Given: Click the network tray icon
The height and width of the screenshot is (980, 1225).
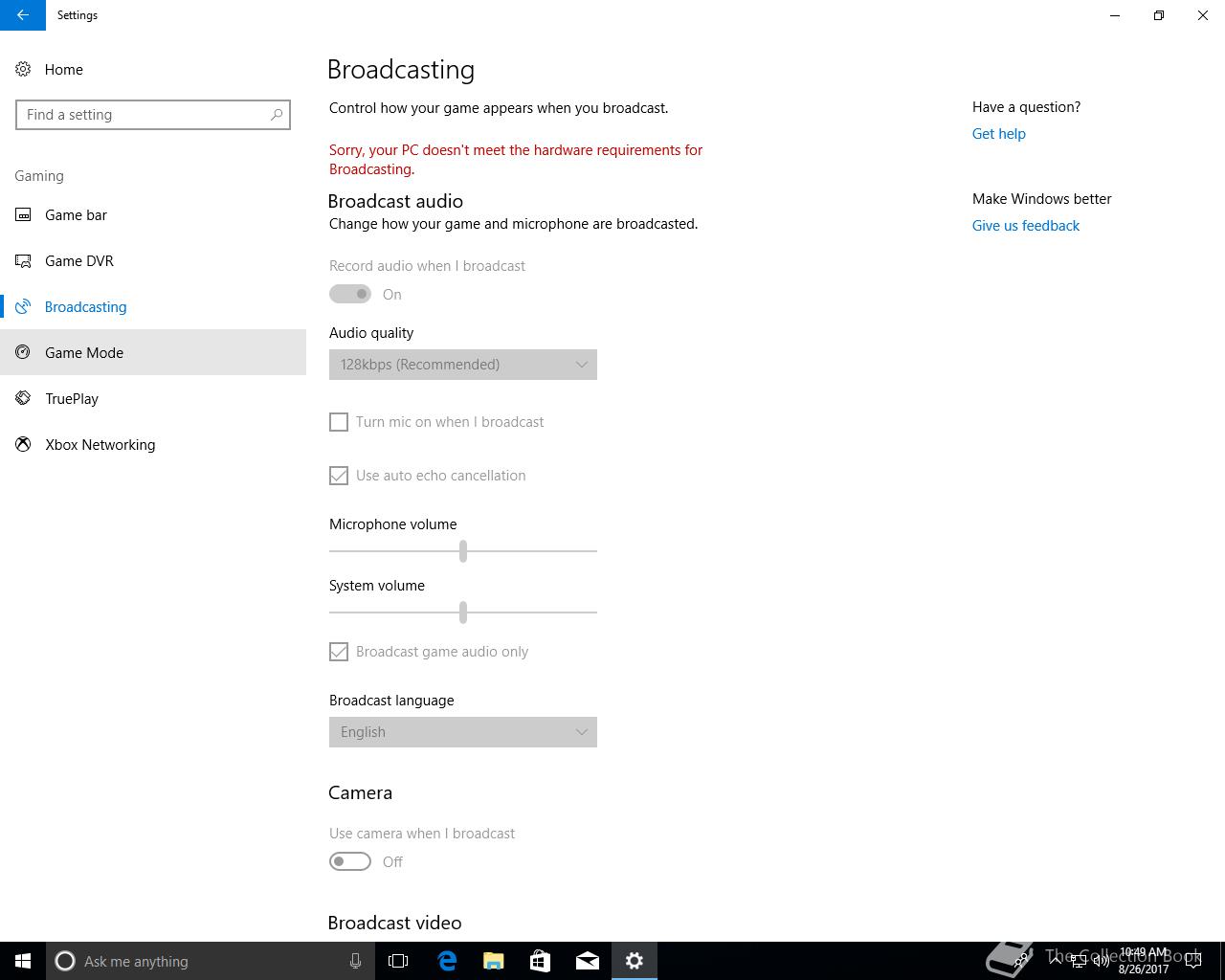Looking at the screenshot, I should point(1078,961).
